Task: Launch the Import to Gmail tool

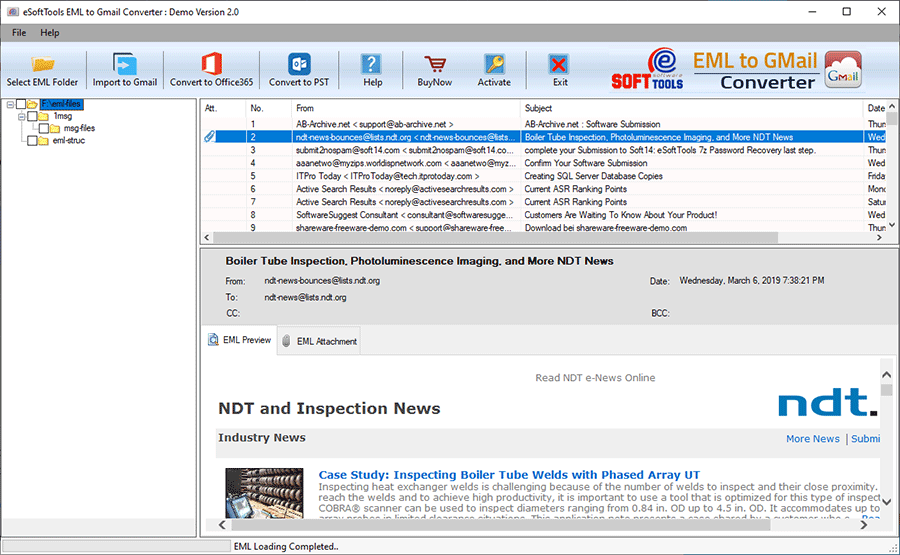Action: 125,70
